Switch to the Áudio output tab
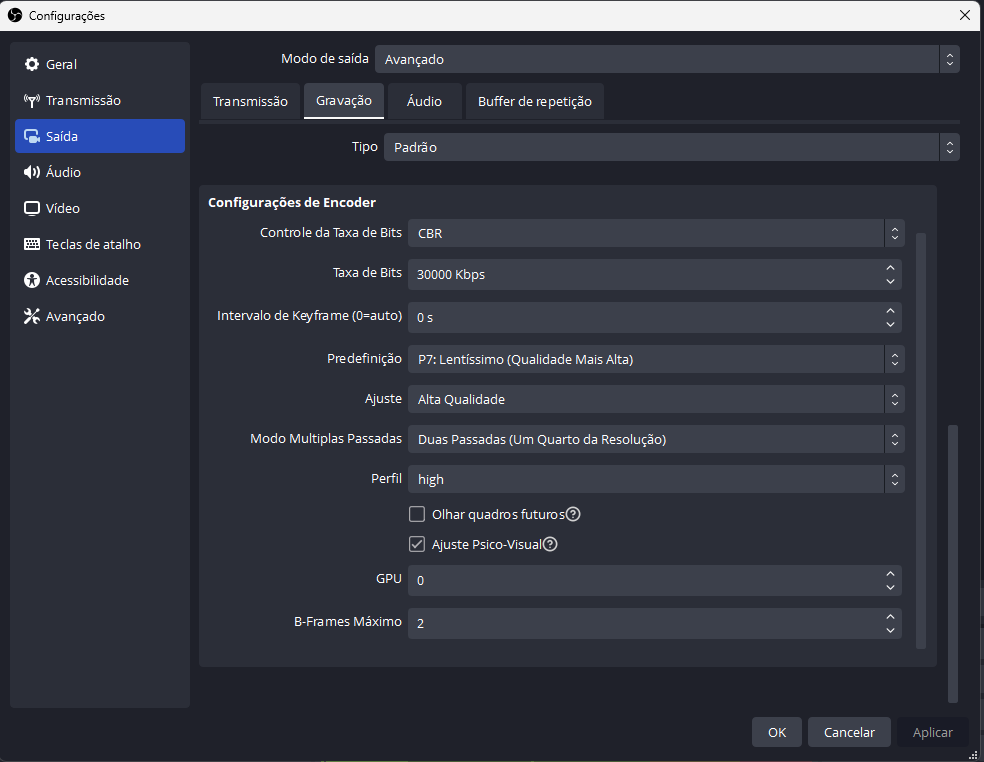The height and width of the screenshot is (762, 984). pyautogui.click(x=424, y=101)
